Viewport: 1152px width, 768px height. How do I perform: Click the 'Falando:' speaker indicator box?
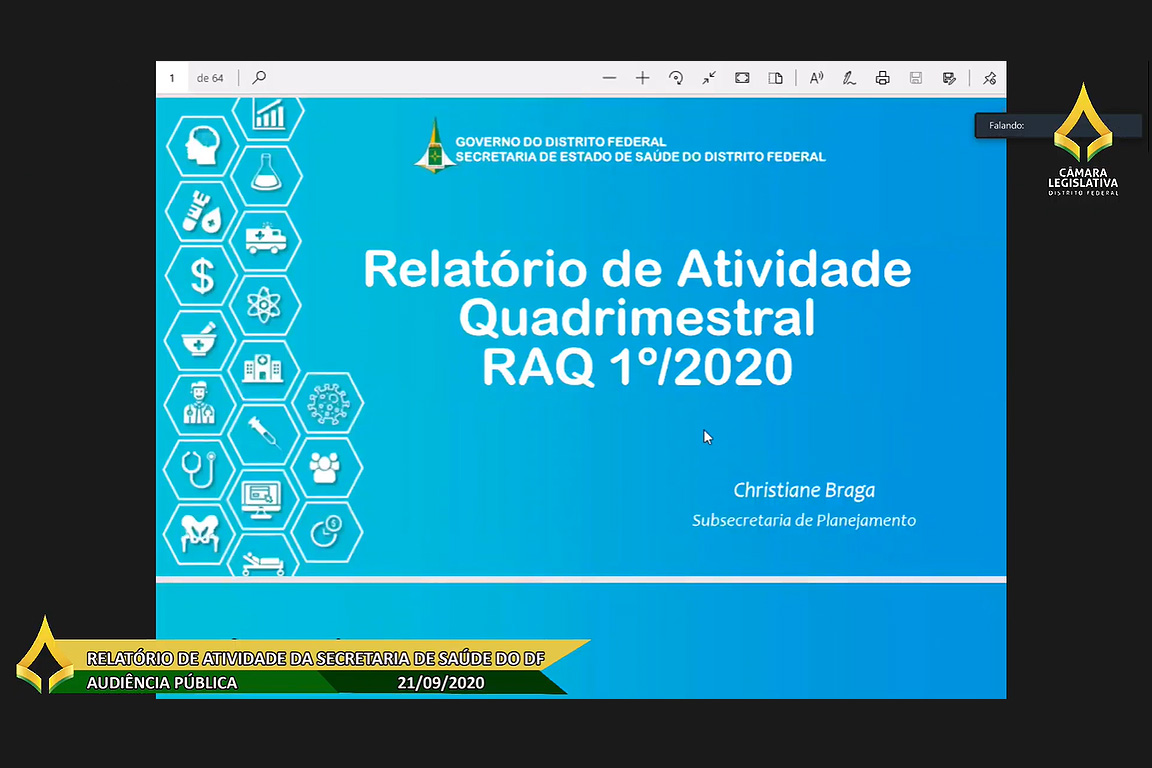click(x=1057, y=126)
